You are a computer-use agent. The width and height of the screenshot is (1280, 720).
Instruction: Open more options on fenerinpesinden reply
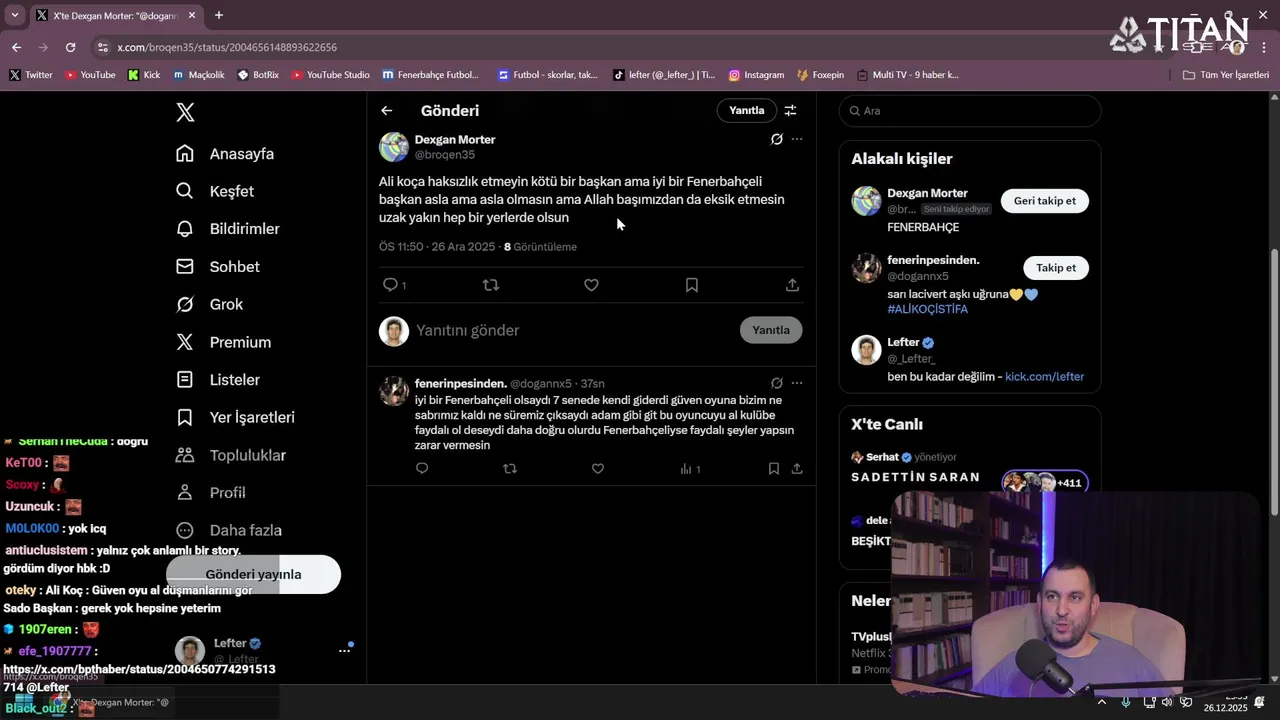tap(797, 383)
